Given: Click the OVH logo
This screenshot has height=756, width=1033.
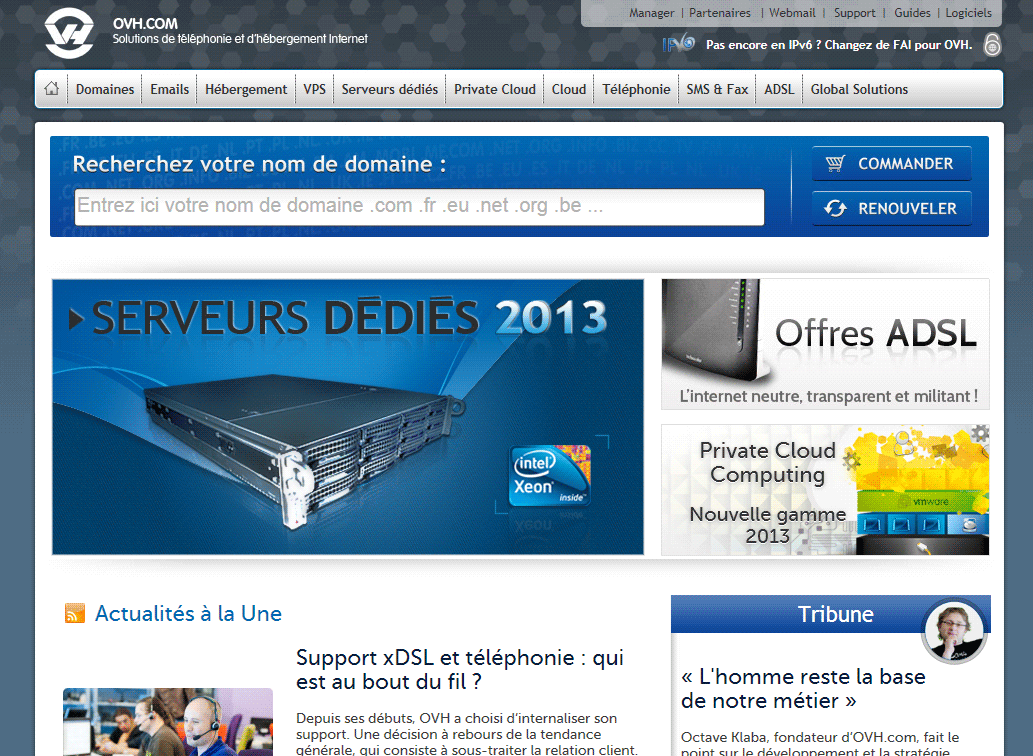Looking at the screenshot, I should (69, 33).
